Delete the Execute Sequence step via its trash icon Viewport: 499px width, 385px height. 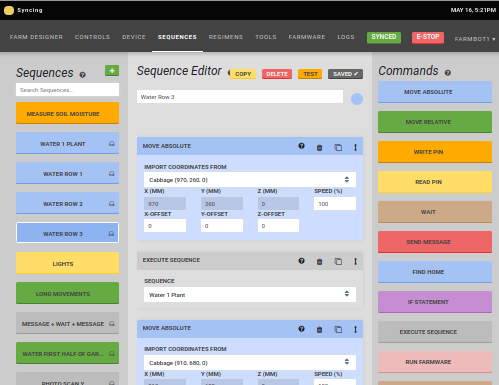319,262
